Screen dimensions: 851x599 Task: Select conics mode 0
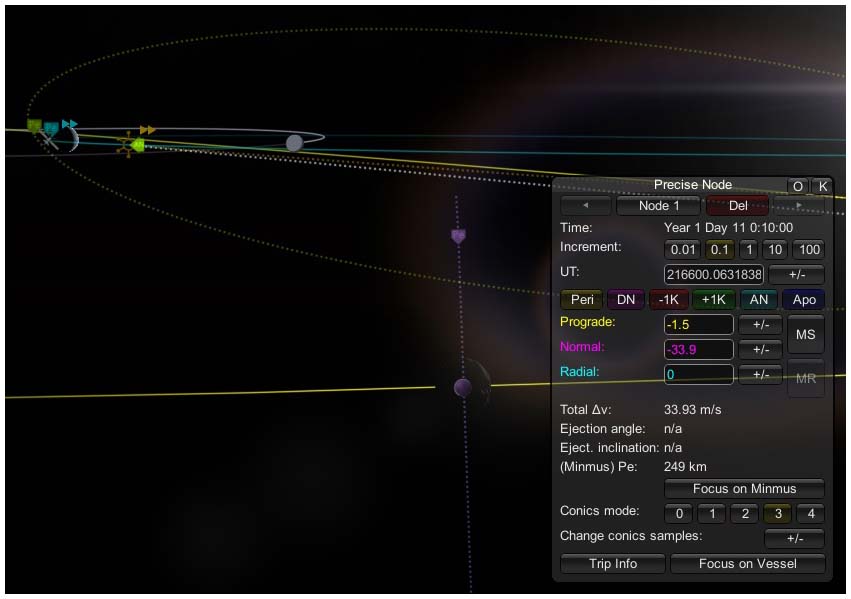[x=679, y=513]
